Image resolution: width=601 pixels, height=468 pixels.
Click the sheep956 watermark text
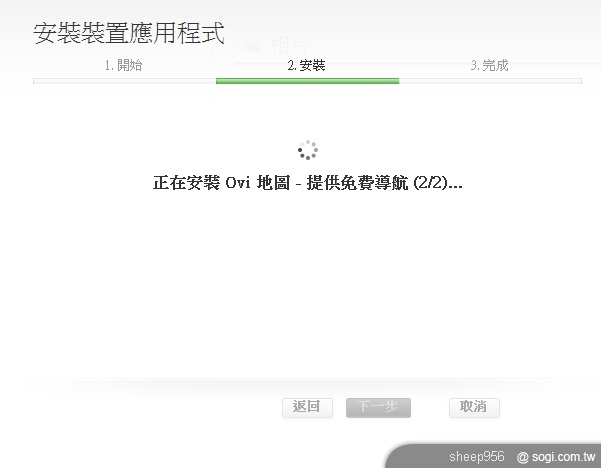(x=476, y=457)
